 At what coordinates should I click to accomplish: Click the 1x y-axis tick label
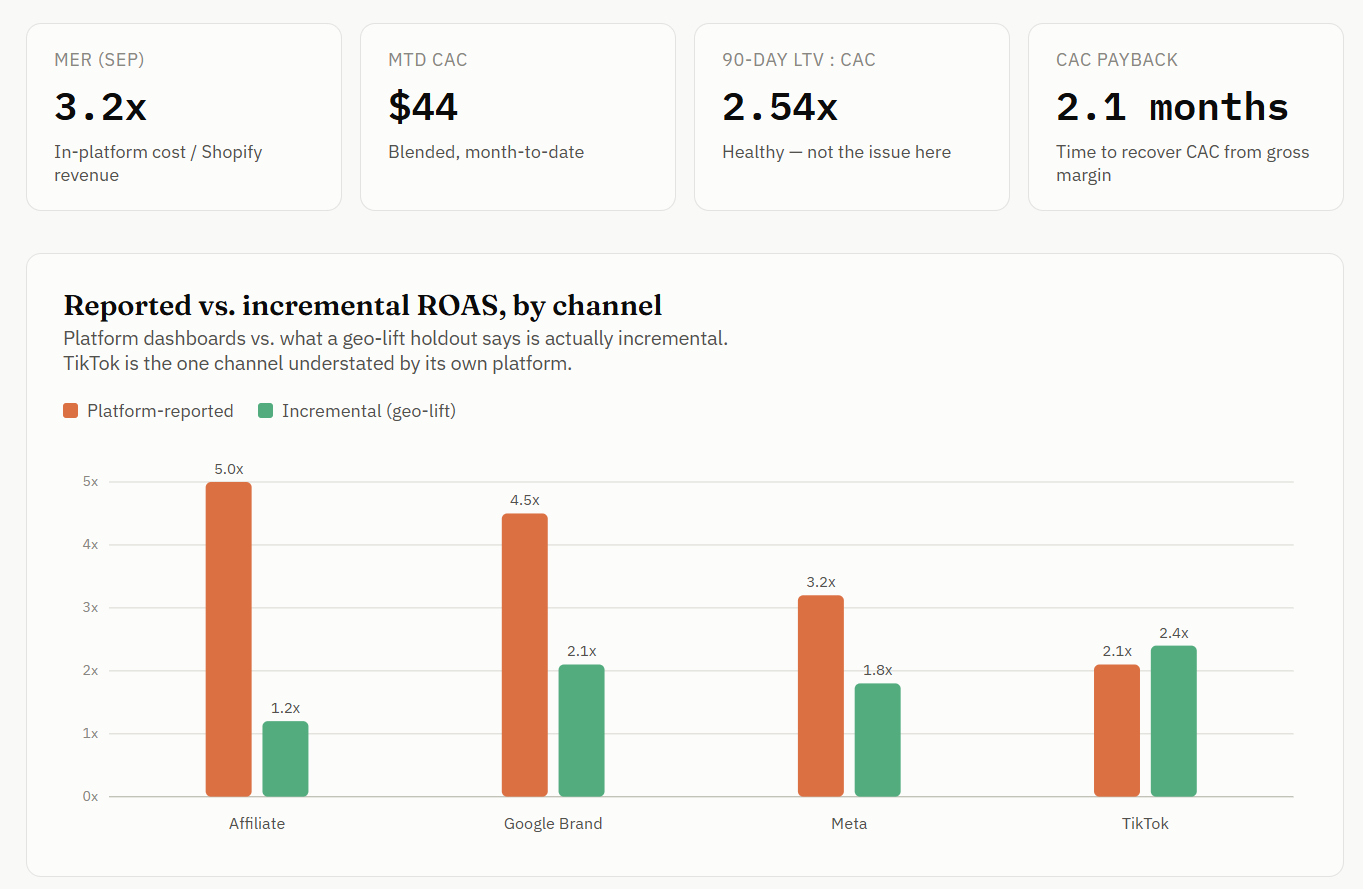click(91, 734)
